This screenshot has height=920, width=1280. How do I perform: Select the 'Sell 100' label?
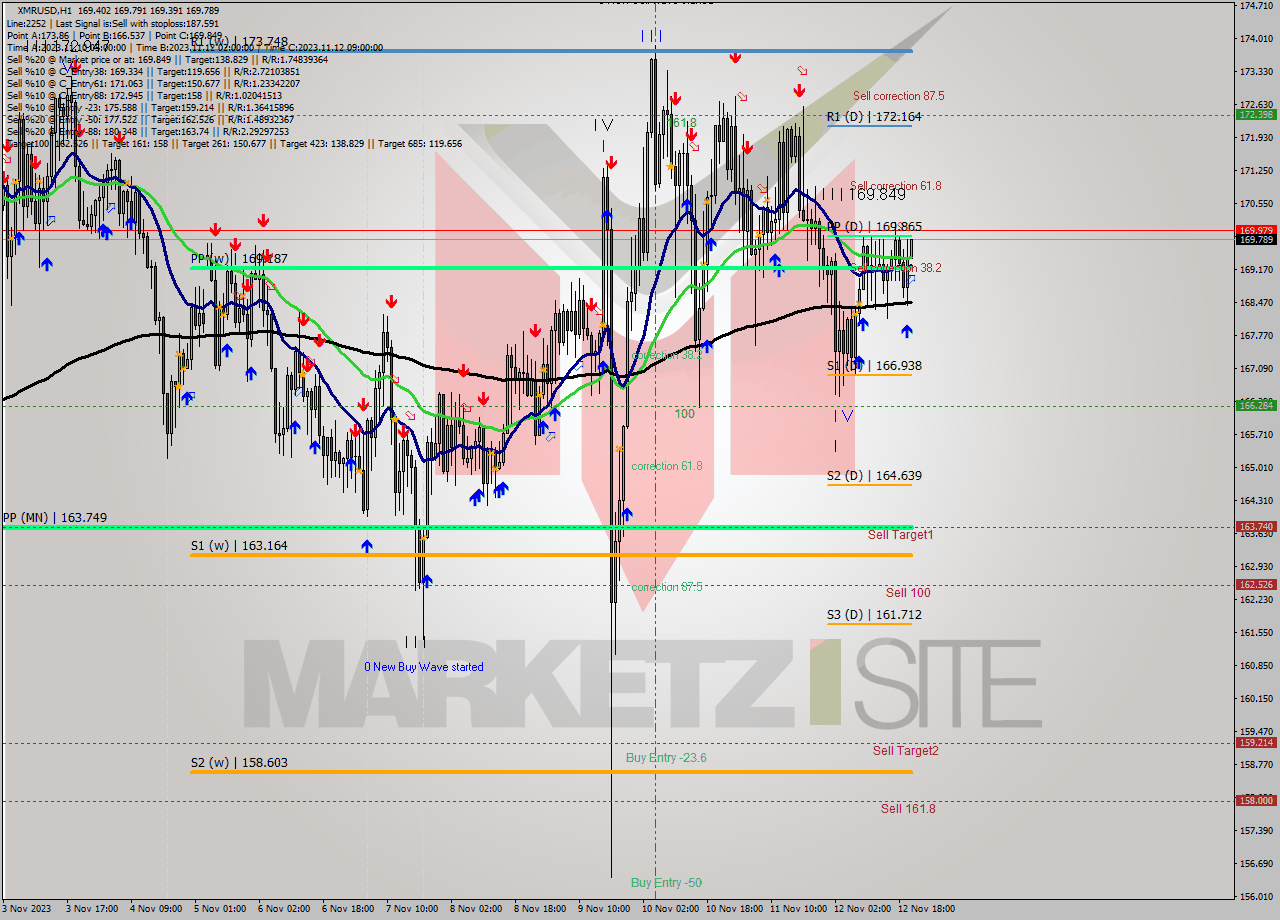point(908,593)
